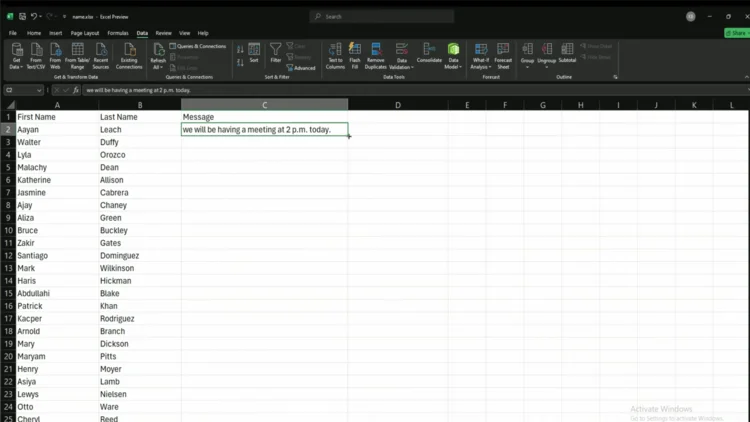Switch to the View tab

pyautogui.click(x=185, y=33)
